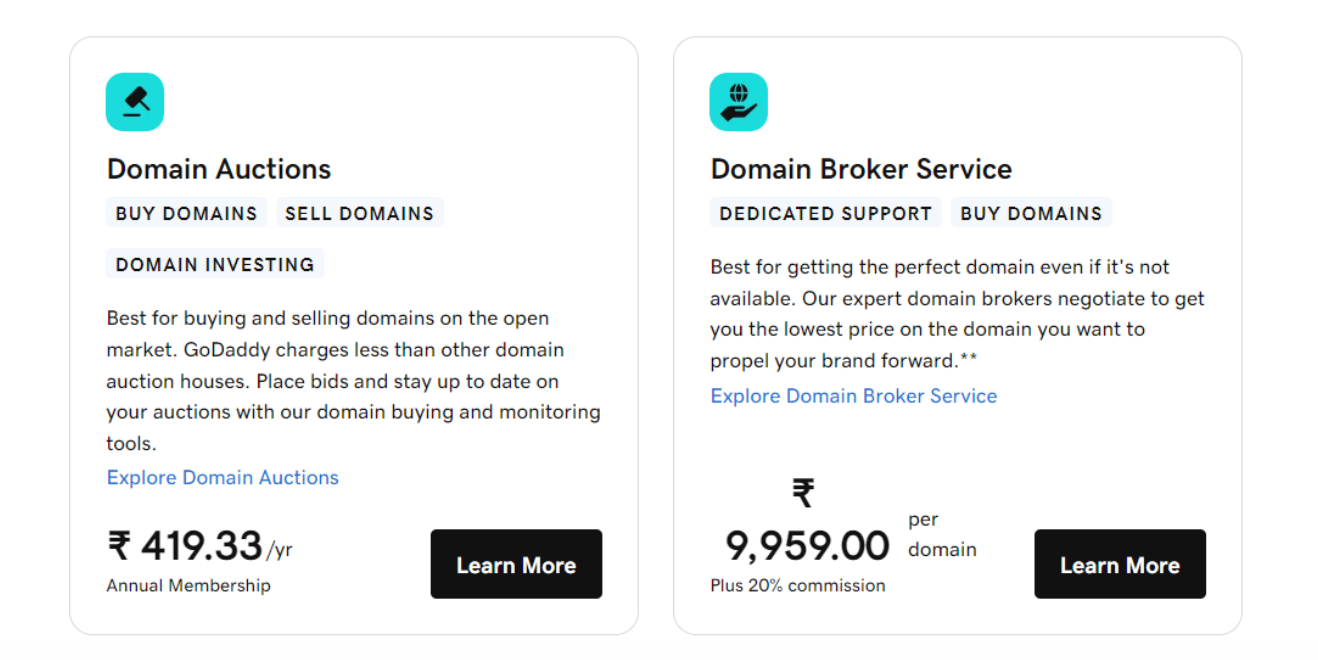The image size is (1318, 660).
Task: Click the Domain Broker Service globe-hand icon
Action: coord(738,102)
